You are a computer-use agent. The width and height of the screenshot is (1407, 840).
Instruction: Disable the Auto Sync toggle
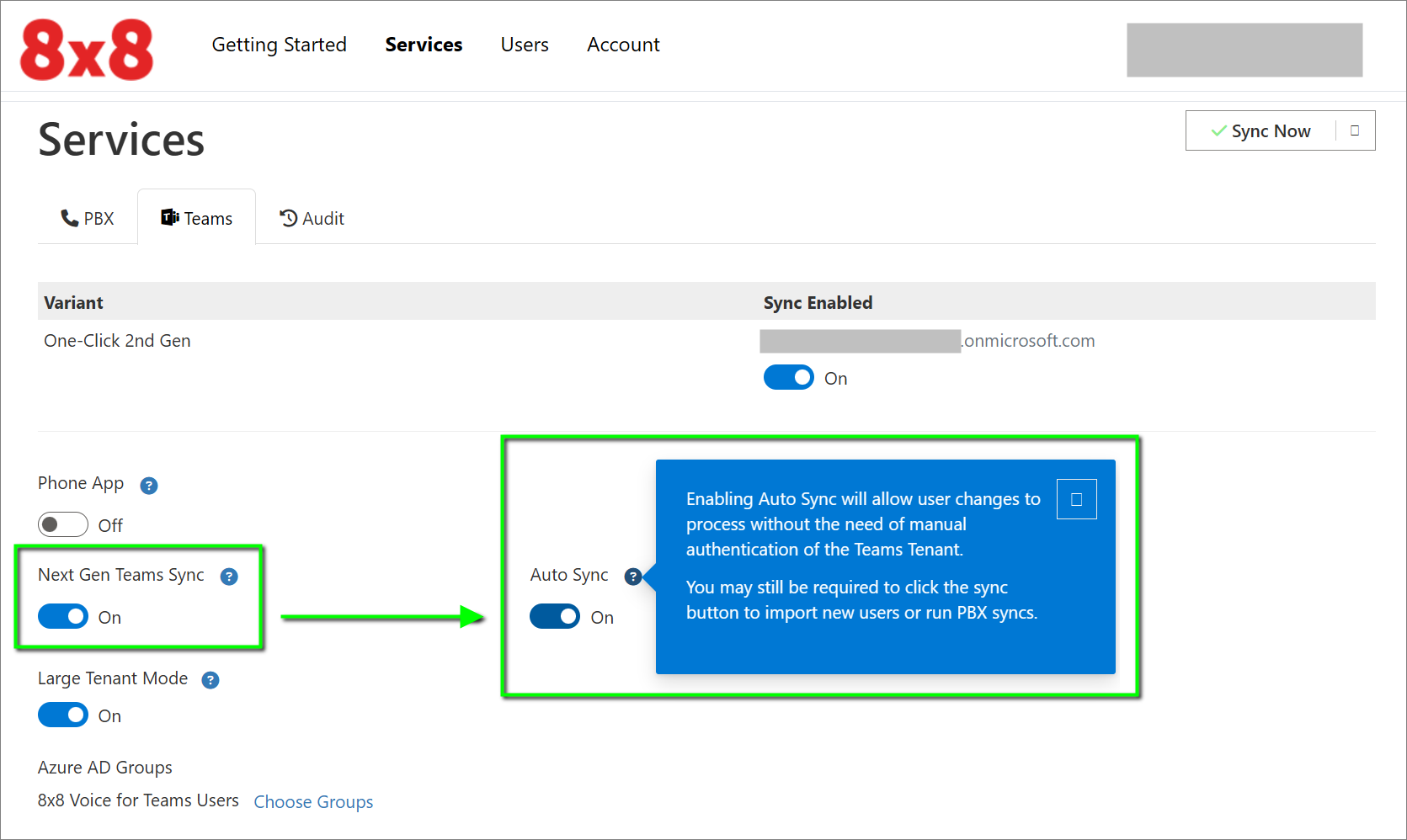555,616
